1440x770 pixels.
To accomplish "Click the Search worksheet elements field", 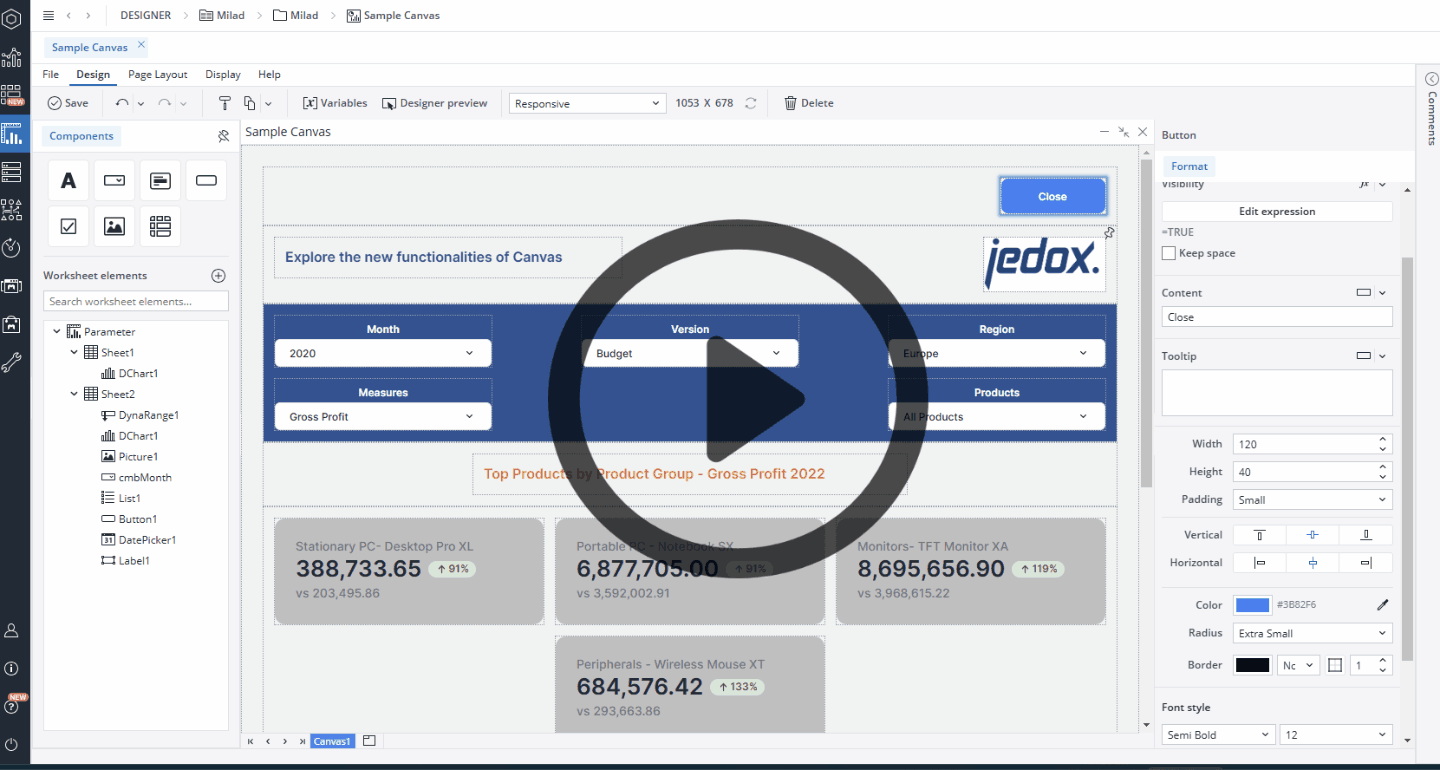I will pos(136,301).
